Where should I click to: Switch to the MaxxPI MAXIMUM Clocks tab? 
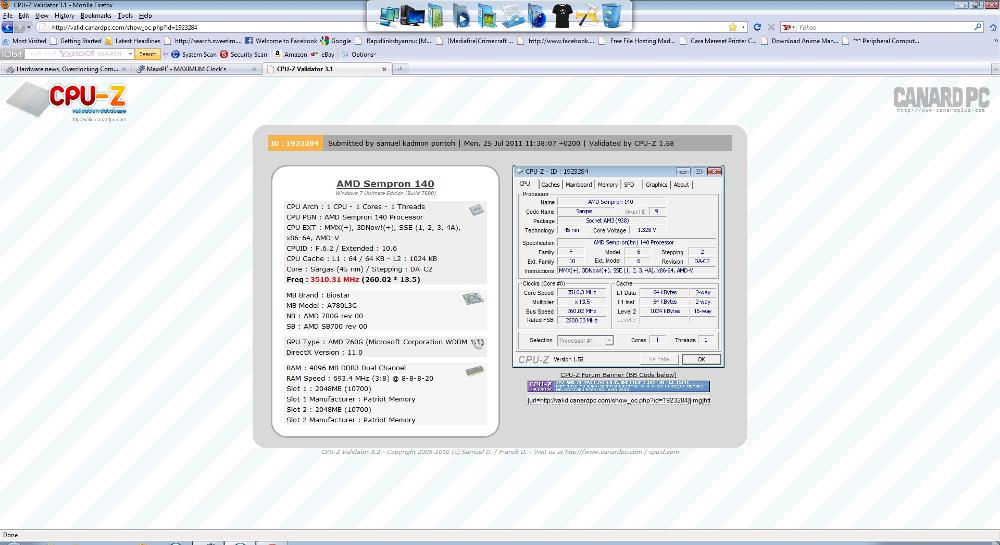tap(195, 69)
